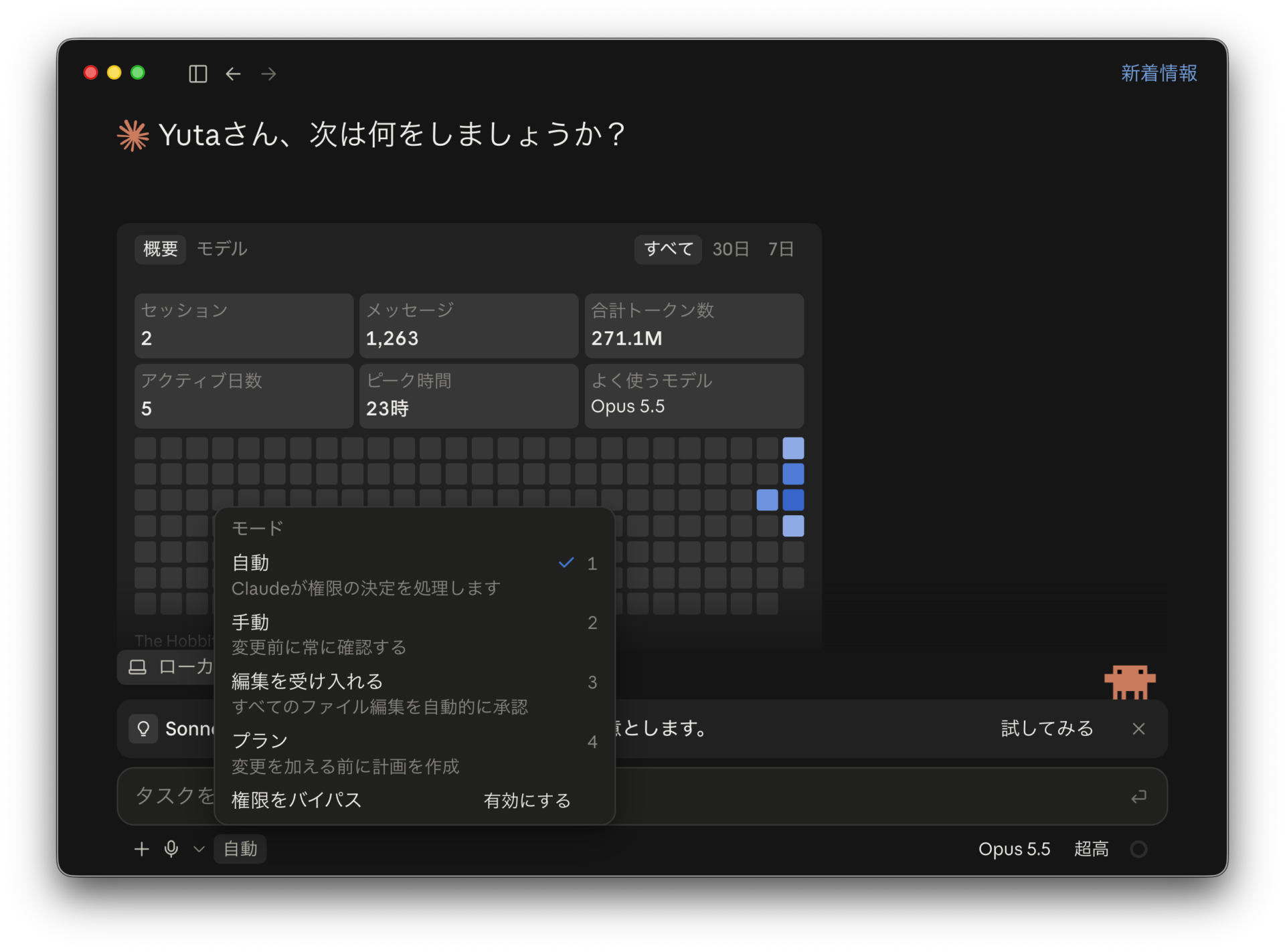Screen dimensions: 1285x952
Task: Open the chevron next to microphone
Action: coord(198,849)
